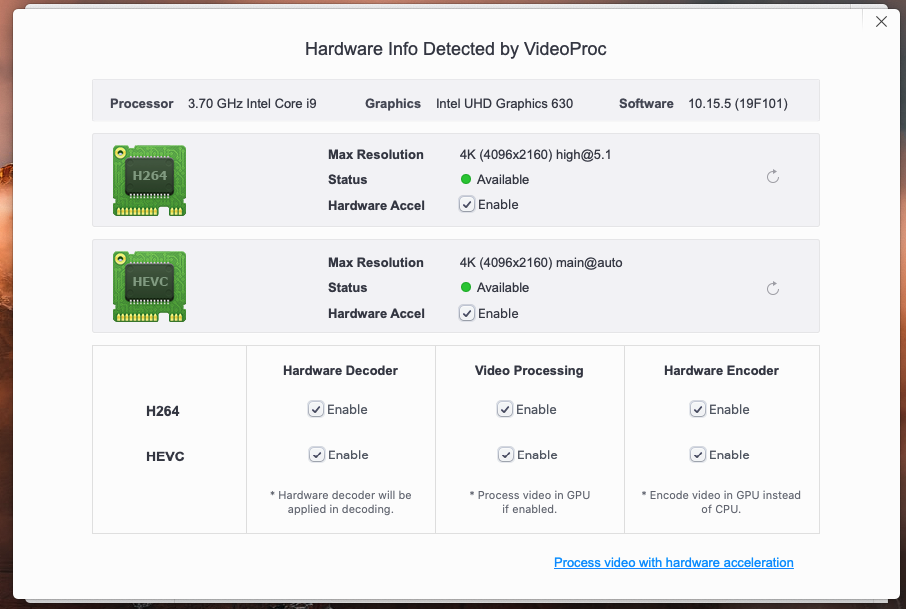Uncheck HEVC Hardware Decoder Enable
This screenshot has width=906, height=609.
pos(317,455)
